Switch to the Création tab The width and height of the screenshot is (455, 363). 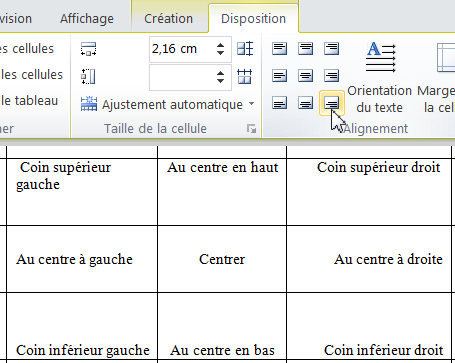168,19
